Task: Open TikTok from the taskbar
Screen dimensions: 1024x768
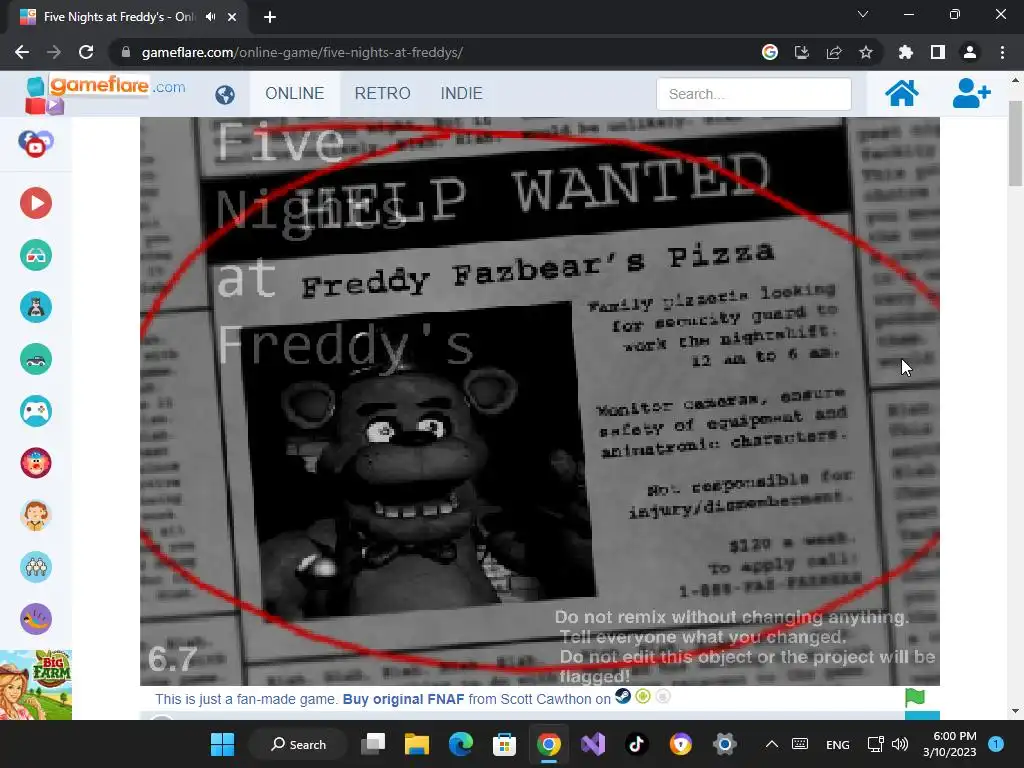Action: click(637, 744)
